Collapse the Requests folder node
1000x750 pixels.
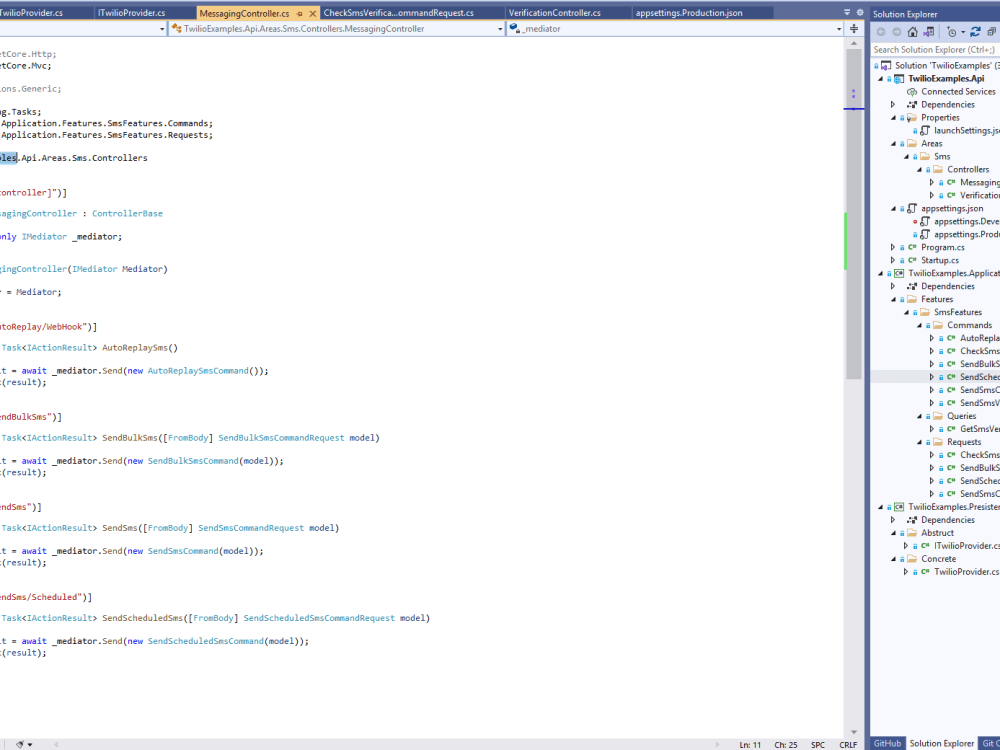tap(919, 442)
